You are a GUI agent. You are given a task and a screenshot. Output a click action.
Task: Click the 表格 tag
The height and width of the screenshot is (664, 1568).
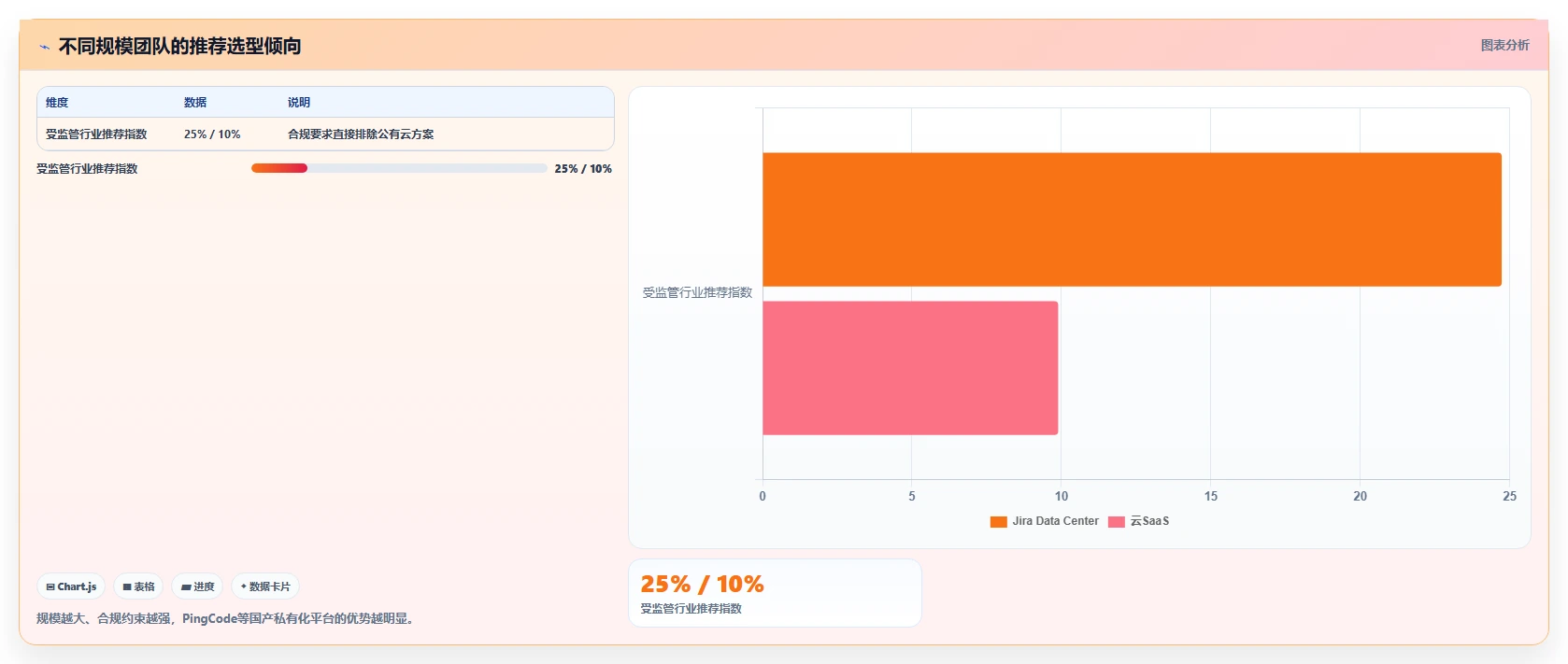pos(138,586)
